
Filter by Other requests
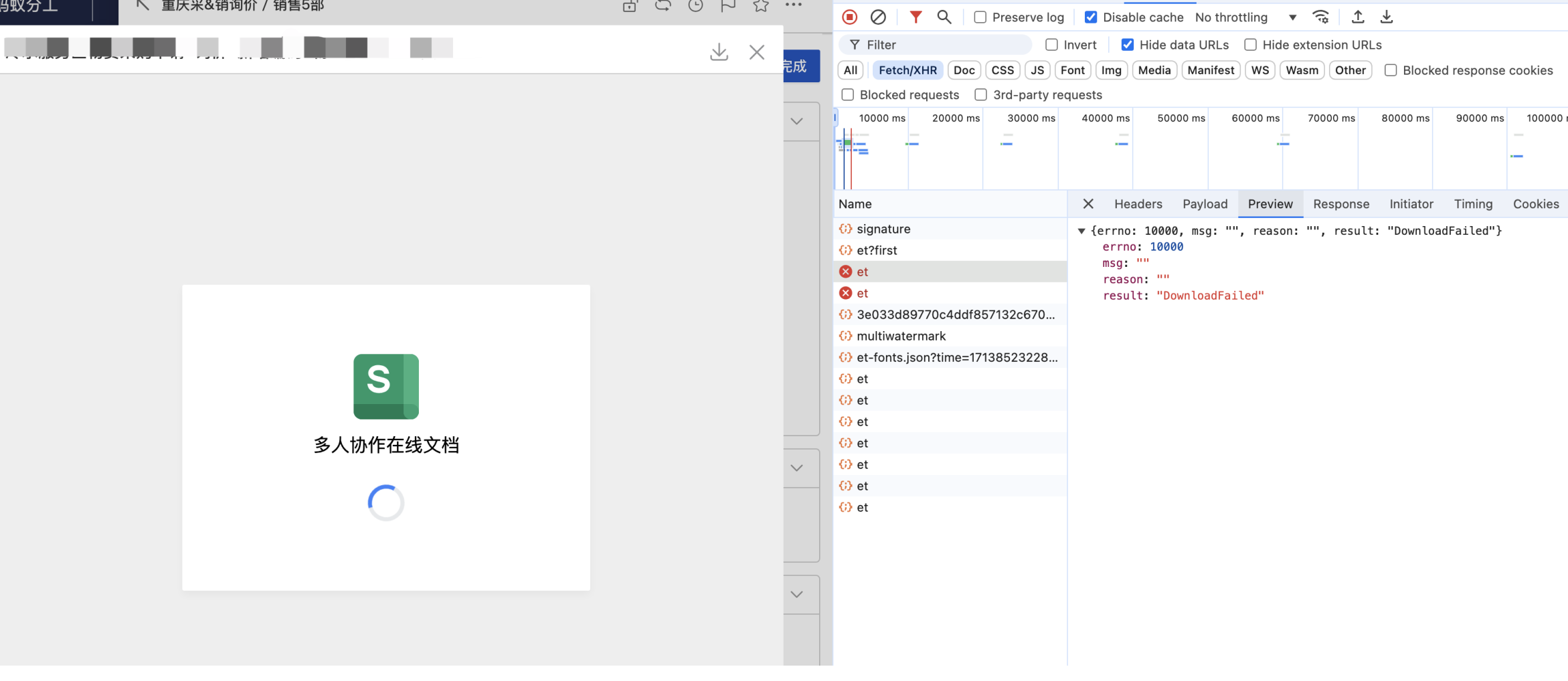1351,70
